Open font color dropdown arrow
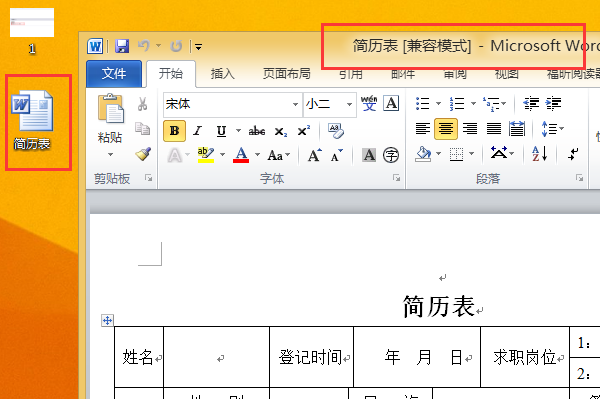 point(258,155)
